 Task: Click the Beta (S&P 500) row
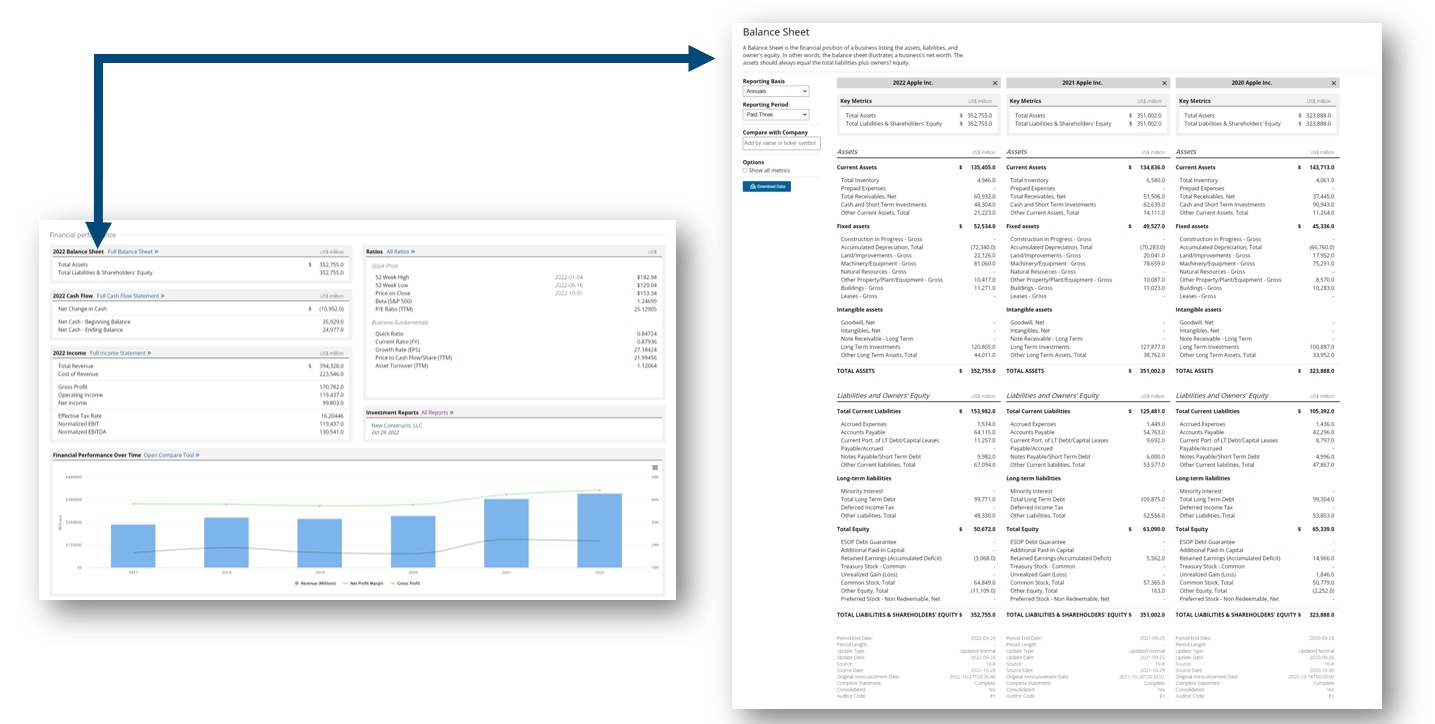pos(514,301)
